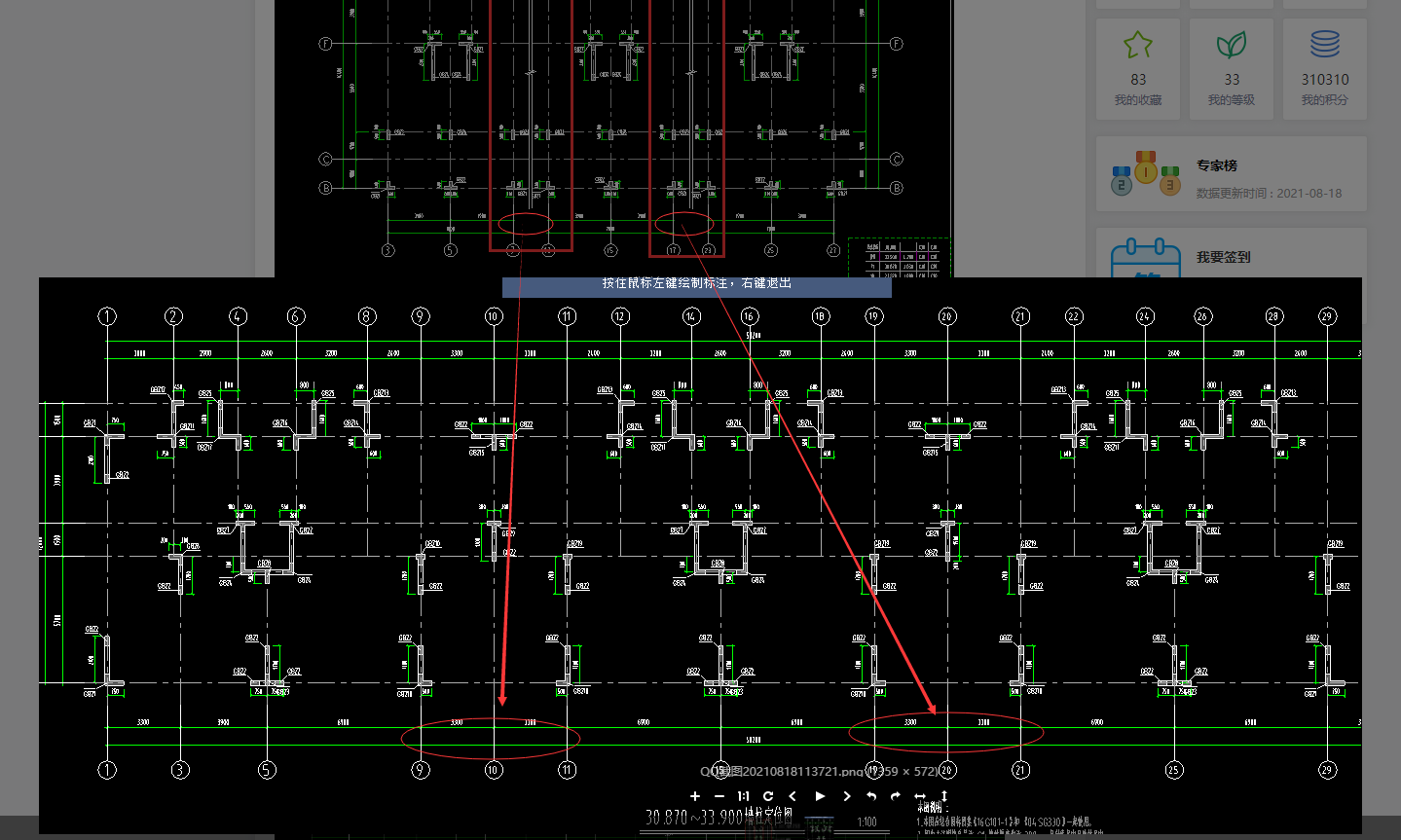Rotate image clockwise
Screen dimensions: 1401x840
896,796
